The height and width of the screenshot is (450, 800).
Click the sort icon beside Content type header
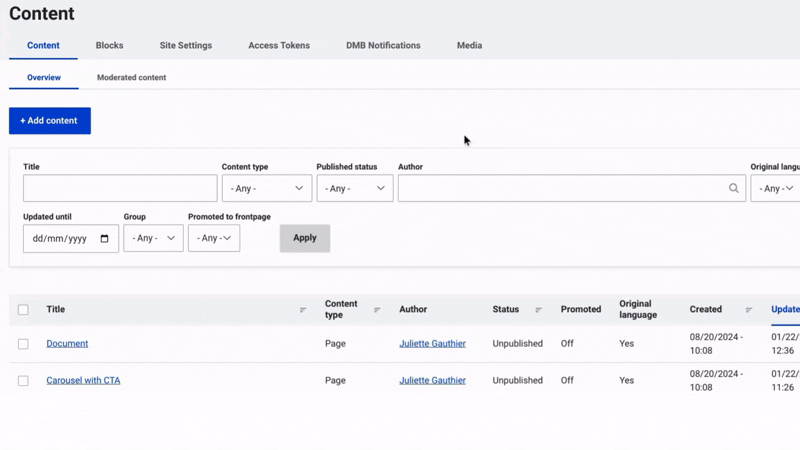click(377, 310)
